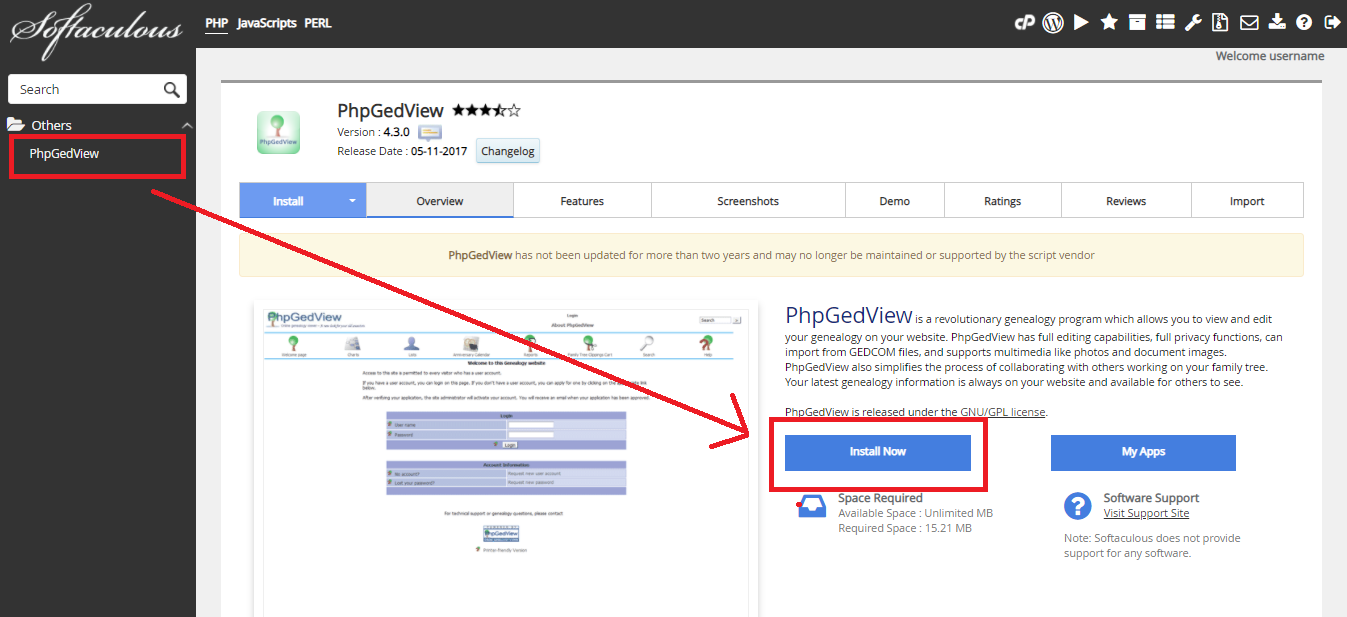Screen dimensions: 1347x617
Task: Click the question mark help icon
Action: 1304,22
